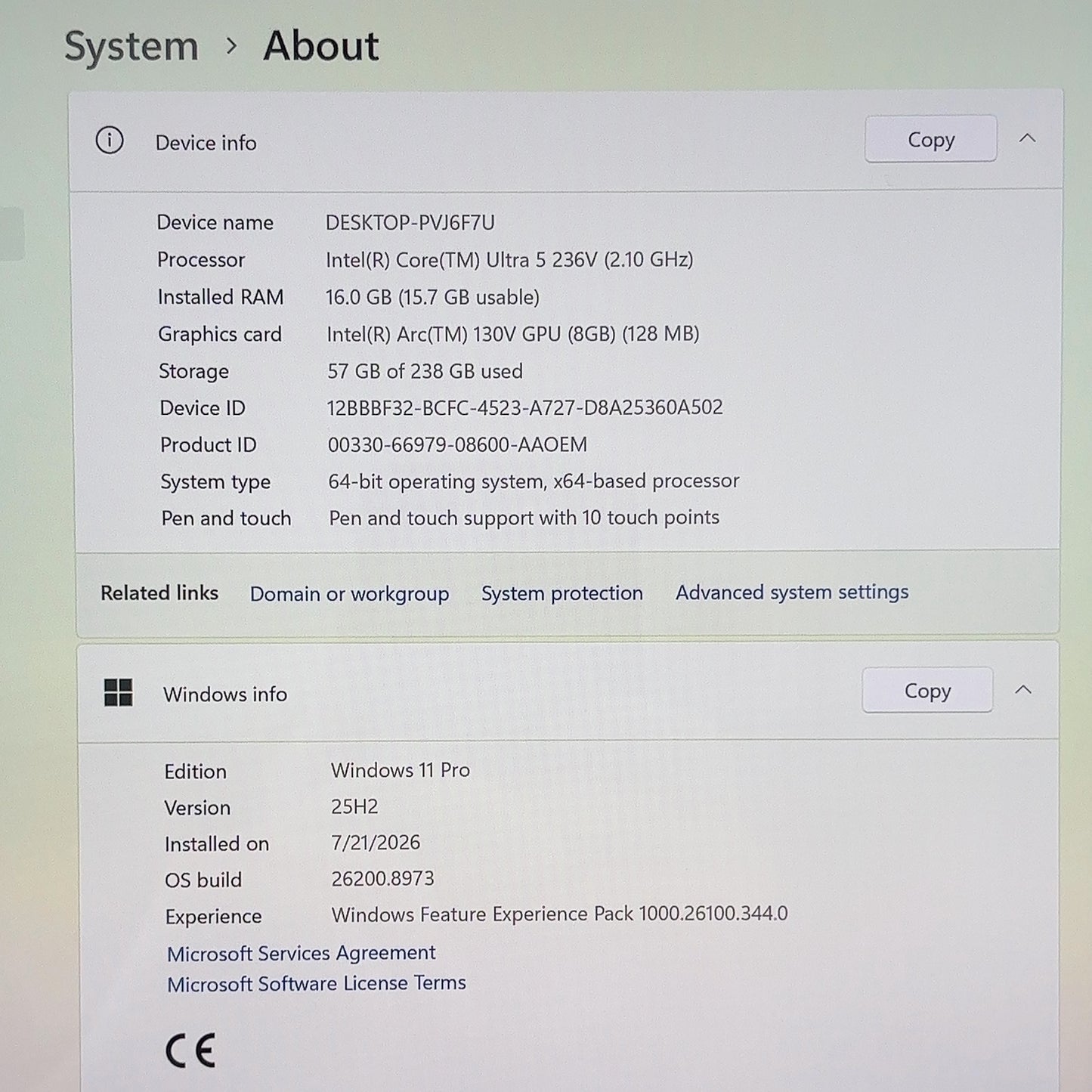Click the System type label
This screenshot has width=1092, height=1092.
click(215, 482)
